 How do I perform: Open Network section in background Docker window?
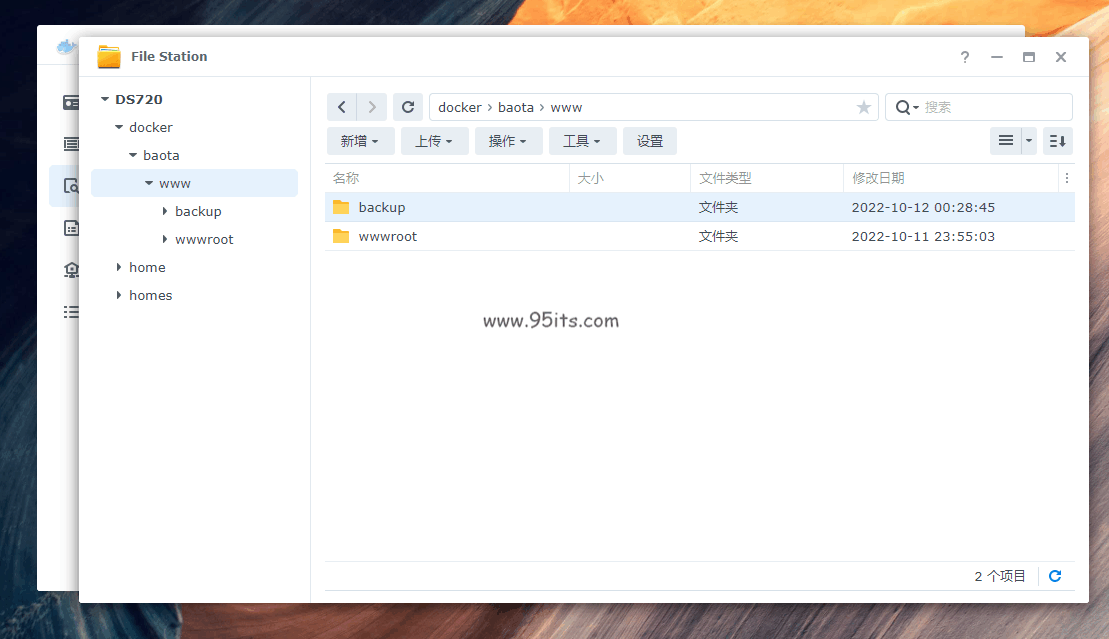point(71,270)
